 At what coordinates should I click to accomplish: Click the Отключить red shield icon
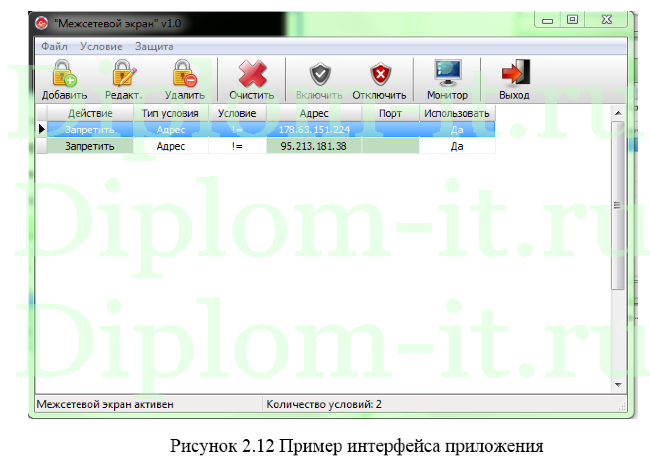pos(379,75)
